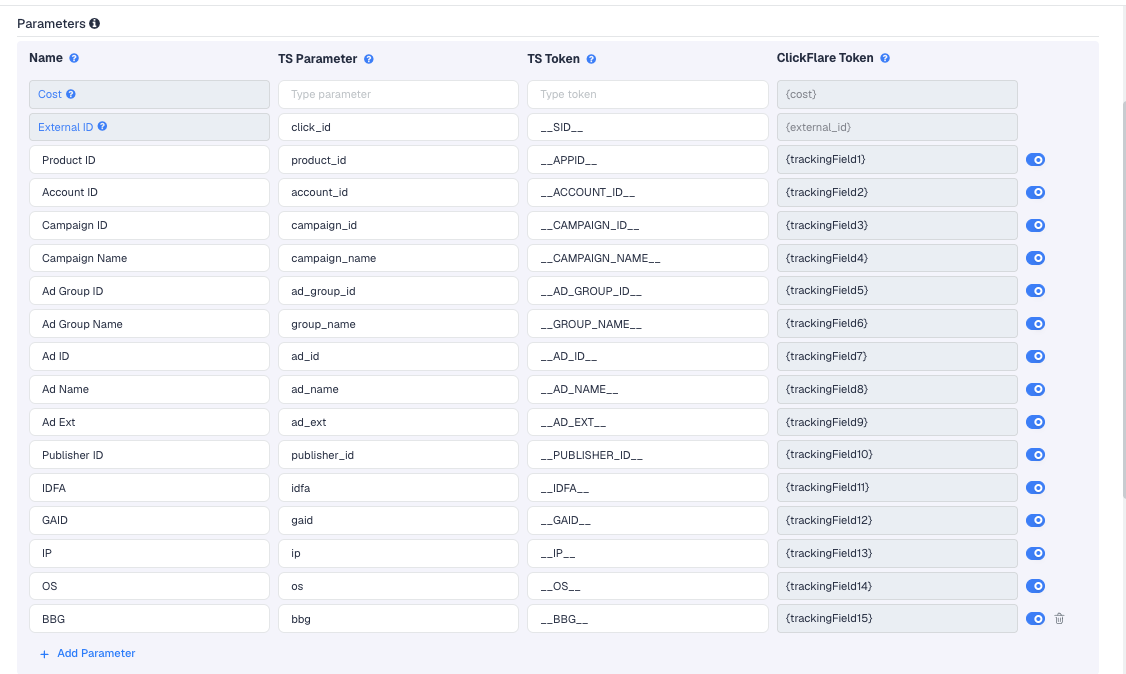The image size is (1126, 674).
Task: Click the Account ID name field
Action: point(149,192)
